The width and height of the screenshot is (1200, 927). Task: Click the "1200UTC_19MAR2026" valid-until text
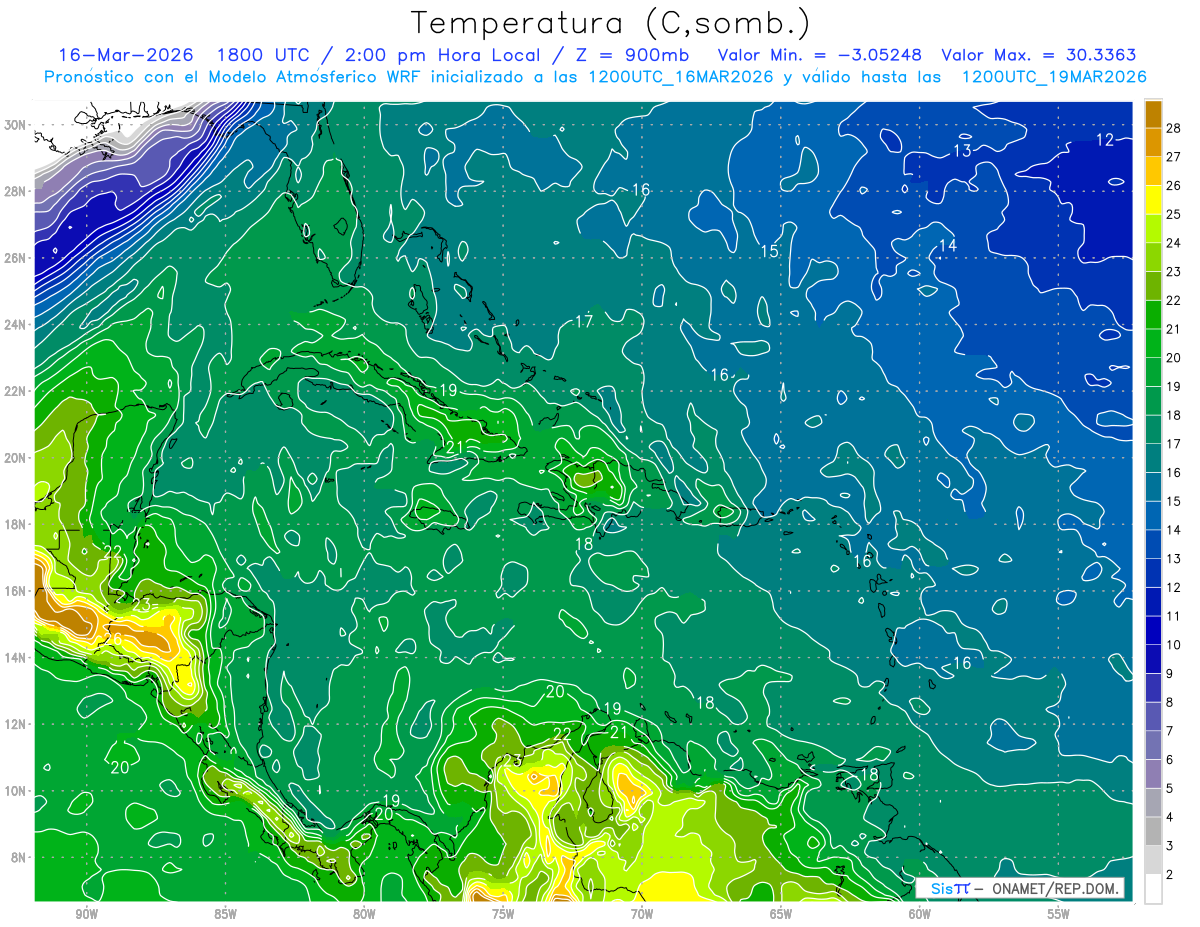click(1053, 77)
